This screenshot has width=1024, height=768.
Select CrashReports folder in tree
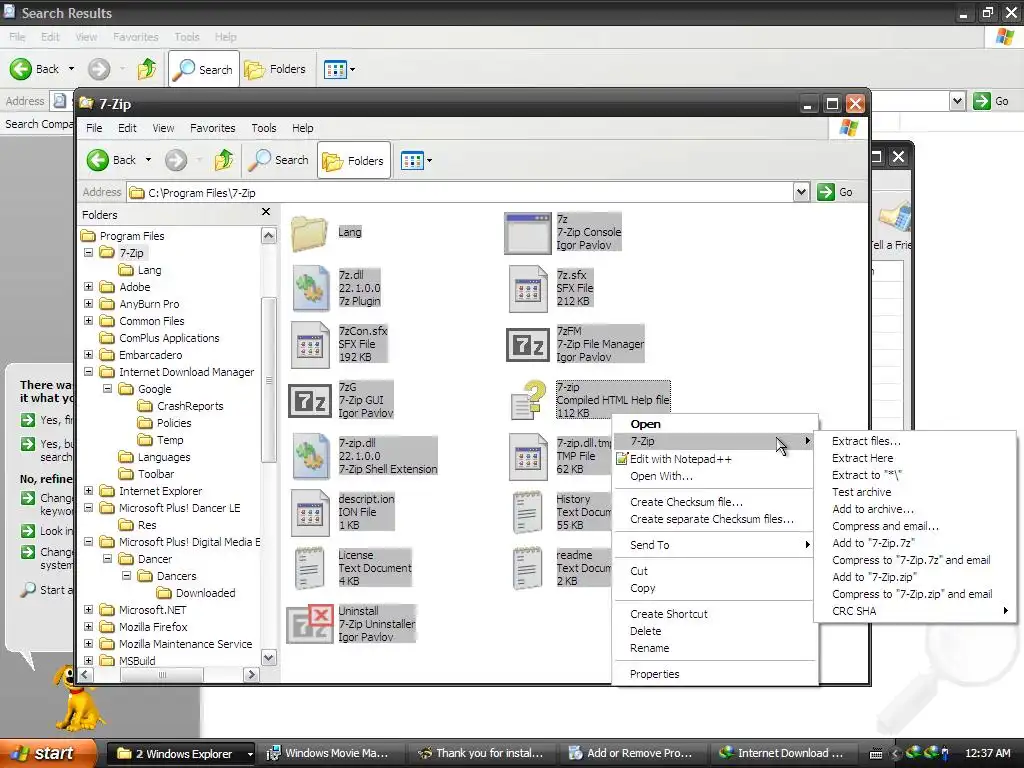point(190,406)
